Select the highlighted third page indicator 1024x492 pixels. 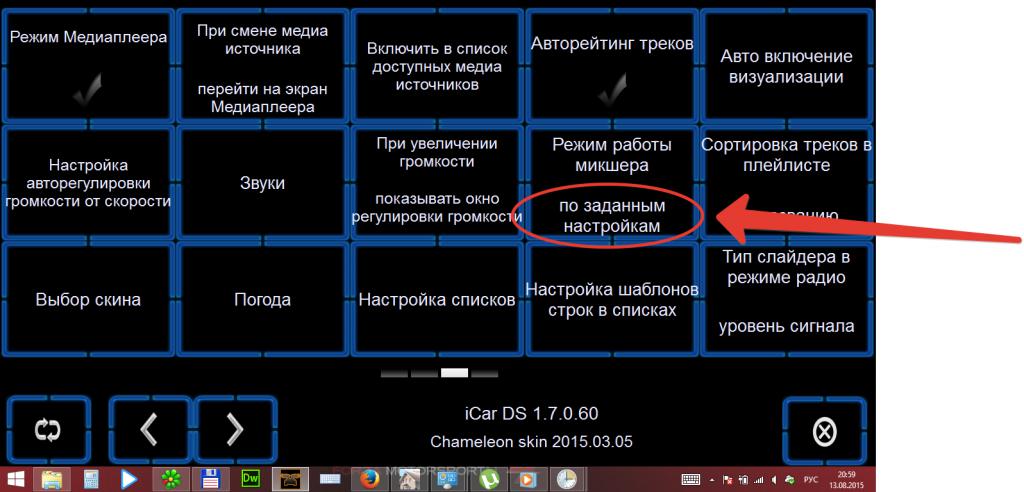455,373
